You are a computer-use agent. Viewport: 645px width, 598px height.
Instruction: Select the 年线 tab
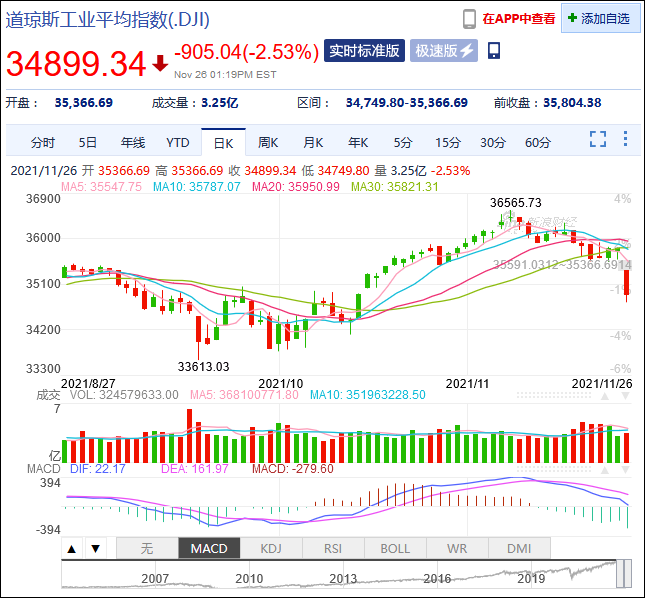tap(133, 143)
